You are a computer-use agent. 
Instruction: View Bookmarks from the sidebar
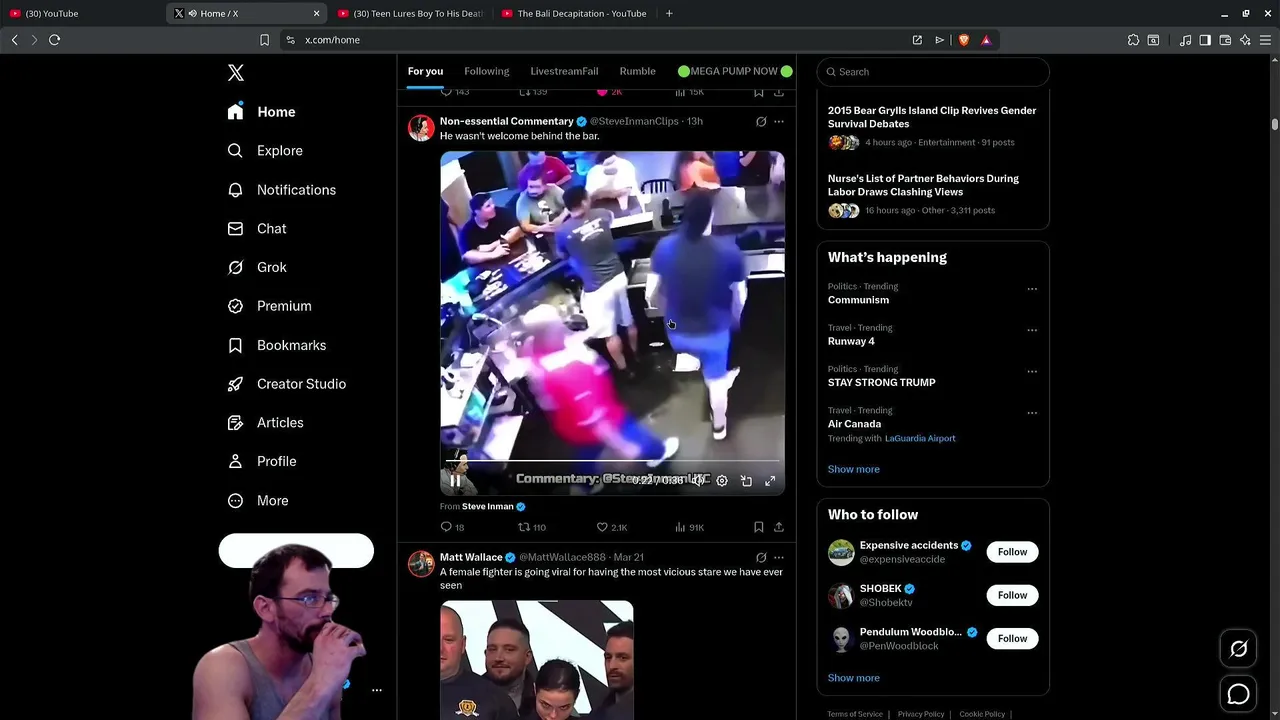tap(277, 345)
